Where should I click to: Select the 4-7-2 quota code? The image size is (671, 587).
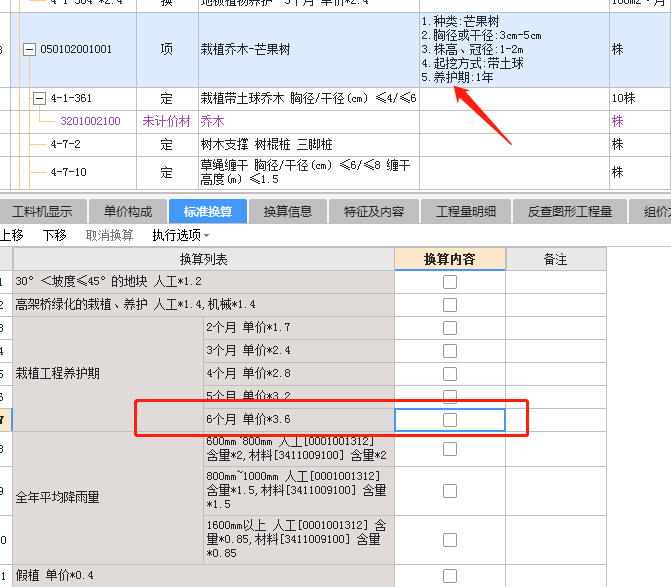coord(65,145)
